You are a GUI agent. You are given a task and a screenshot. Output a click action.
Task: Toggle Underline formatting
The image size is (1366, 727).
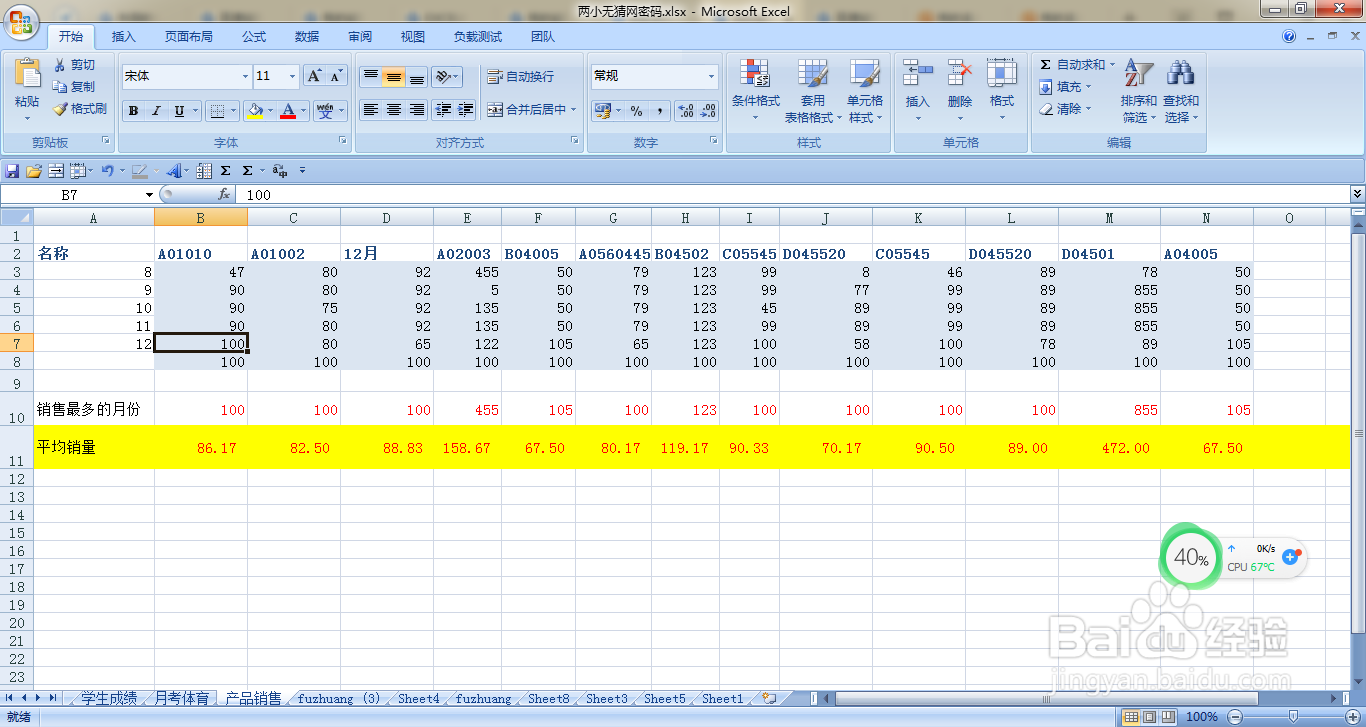(179, 111)
